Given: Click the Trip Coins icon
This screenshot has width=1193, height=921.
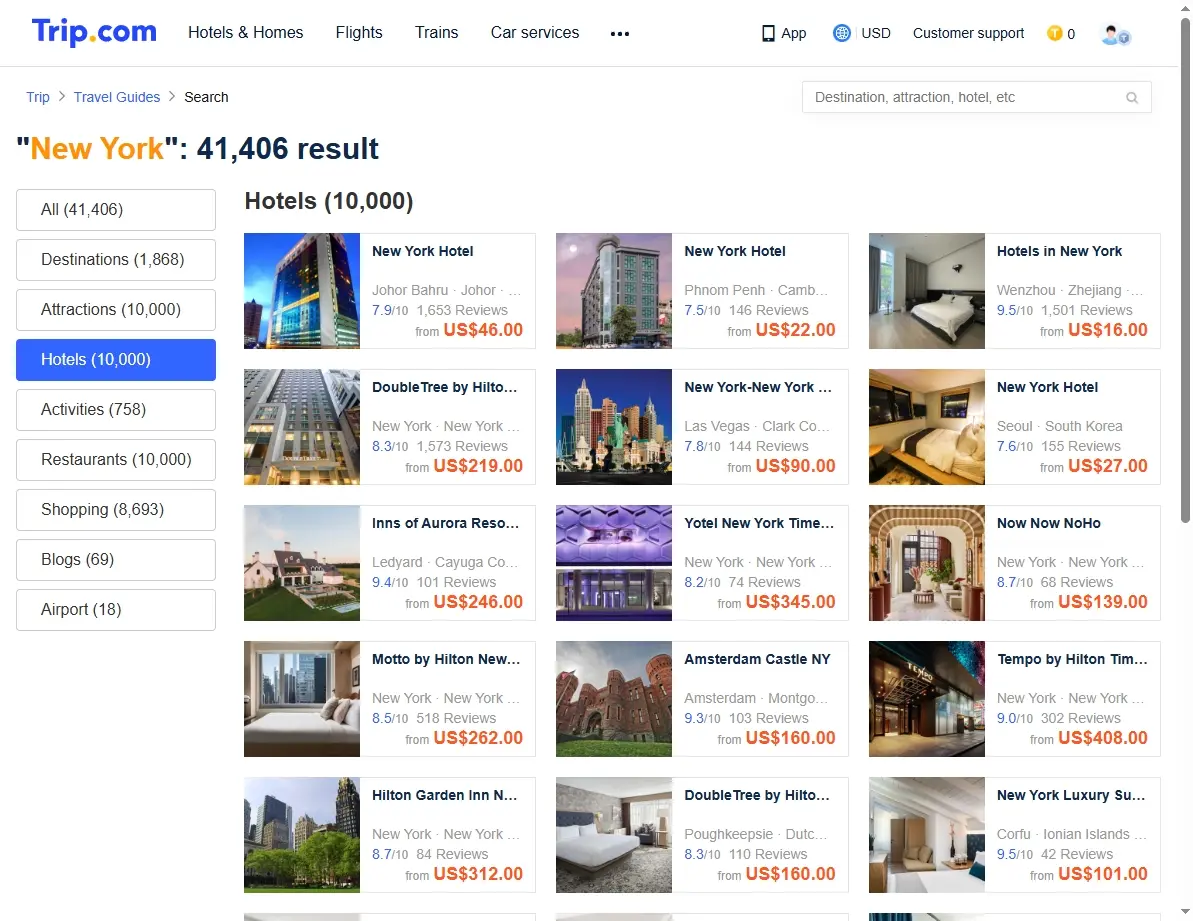Looking at the screenshot, I should pyautogui.click(x=1055, y=33).
